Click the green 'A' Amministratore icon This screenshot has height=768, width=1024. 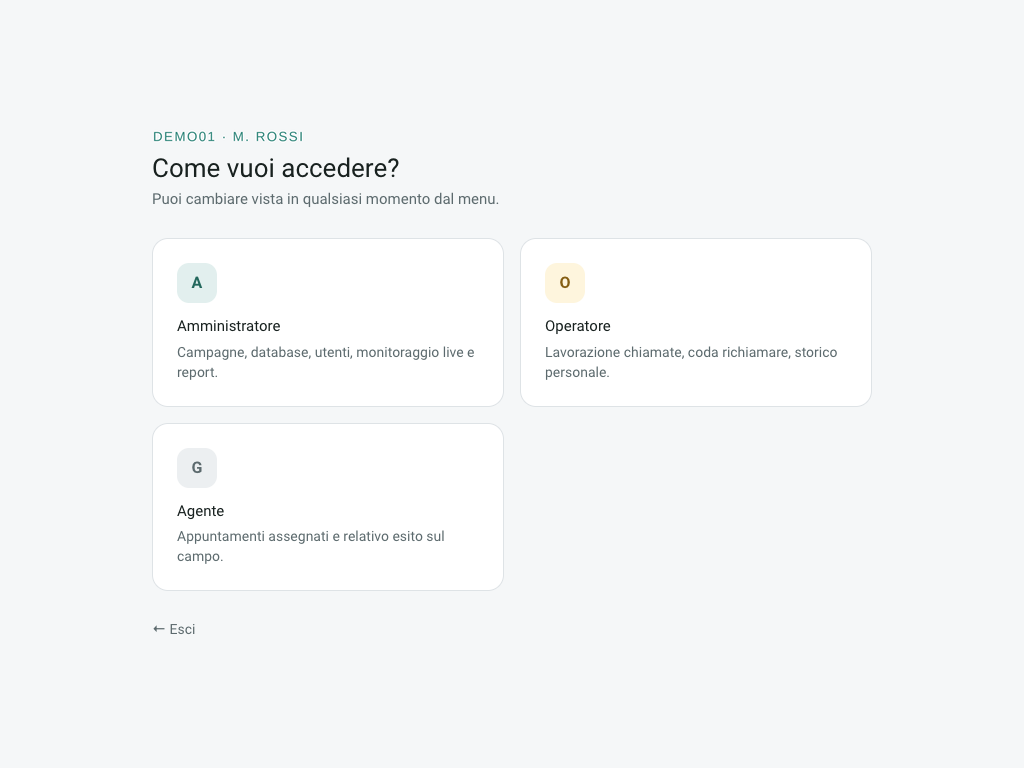[x=197, y=283]
